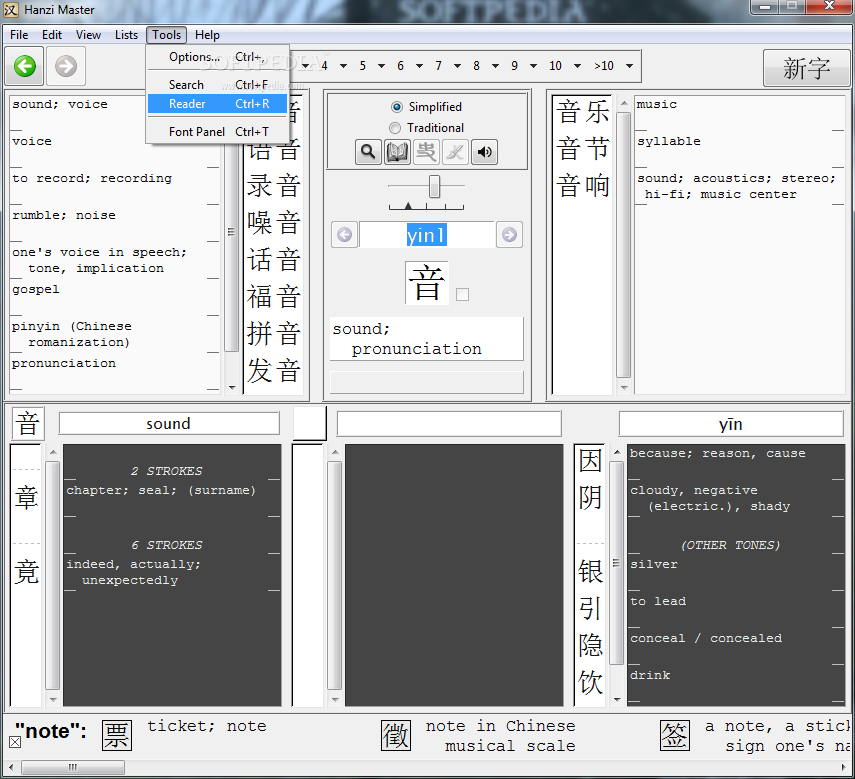Click the left arrow beside yin1 field

point(345,235)
